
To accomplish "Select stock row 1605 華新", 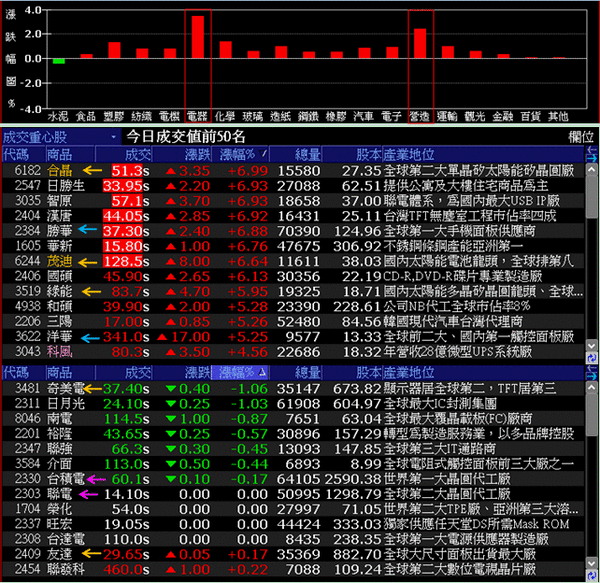I will point(293,246).
